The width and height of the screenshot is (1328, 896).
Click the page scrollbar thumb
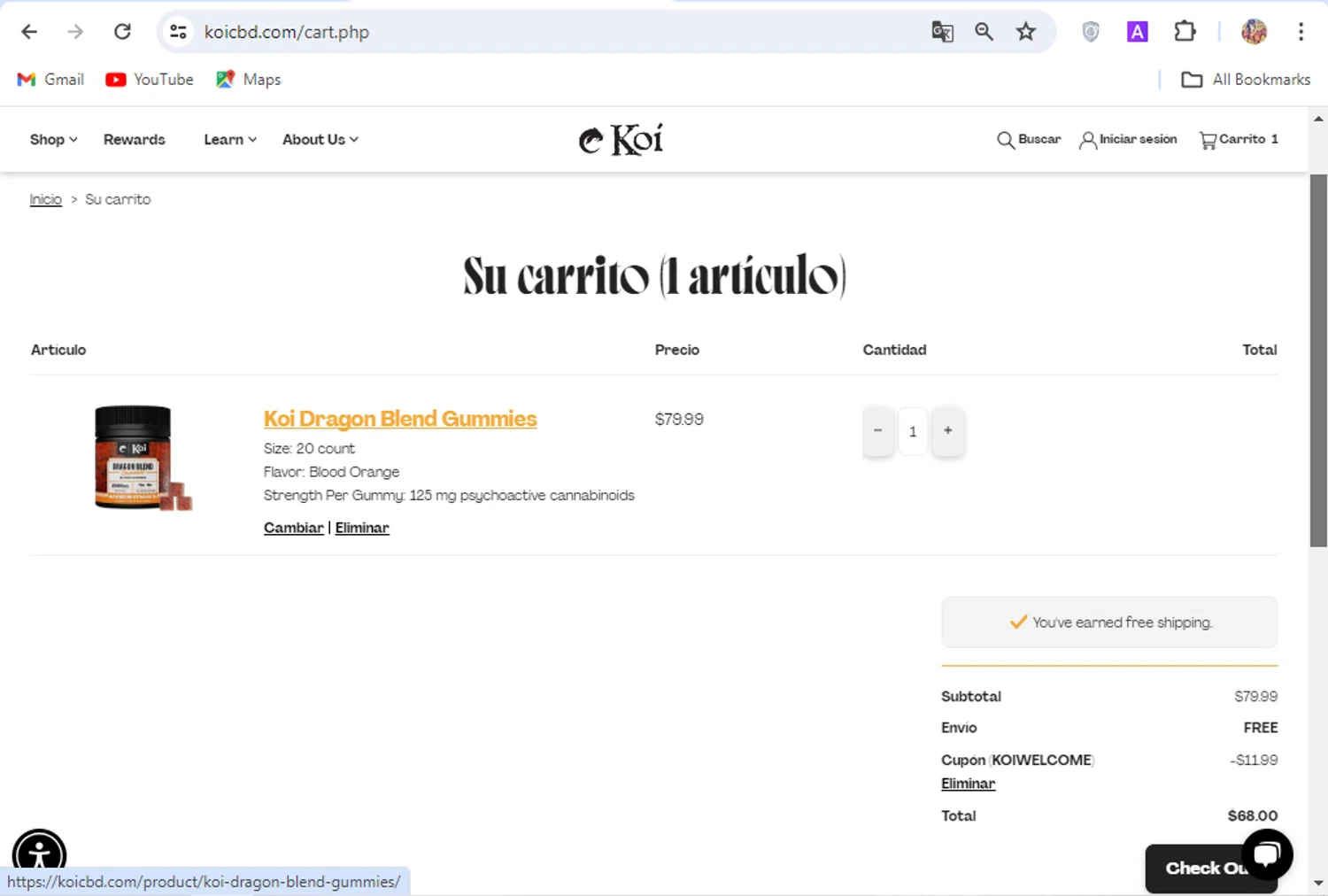1318,360
